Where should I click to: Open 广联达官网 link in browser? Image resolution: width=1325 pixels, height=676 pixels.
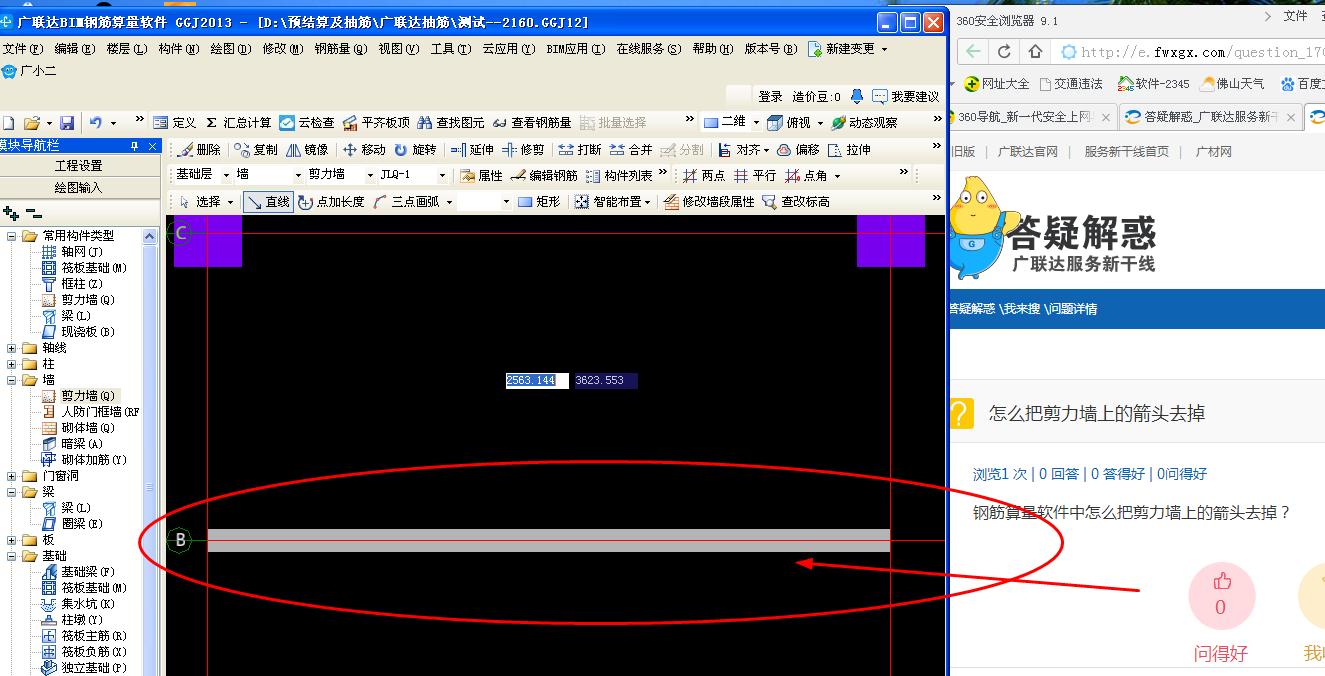(x=1028, y=152)
